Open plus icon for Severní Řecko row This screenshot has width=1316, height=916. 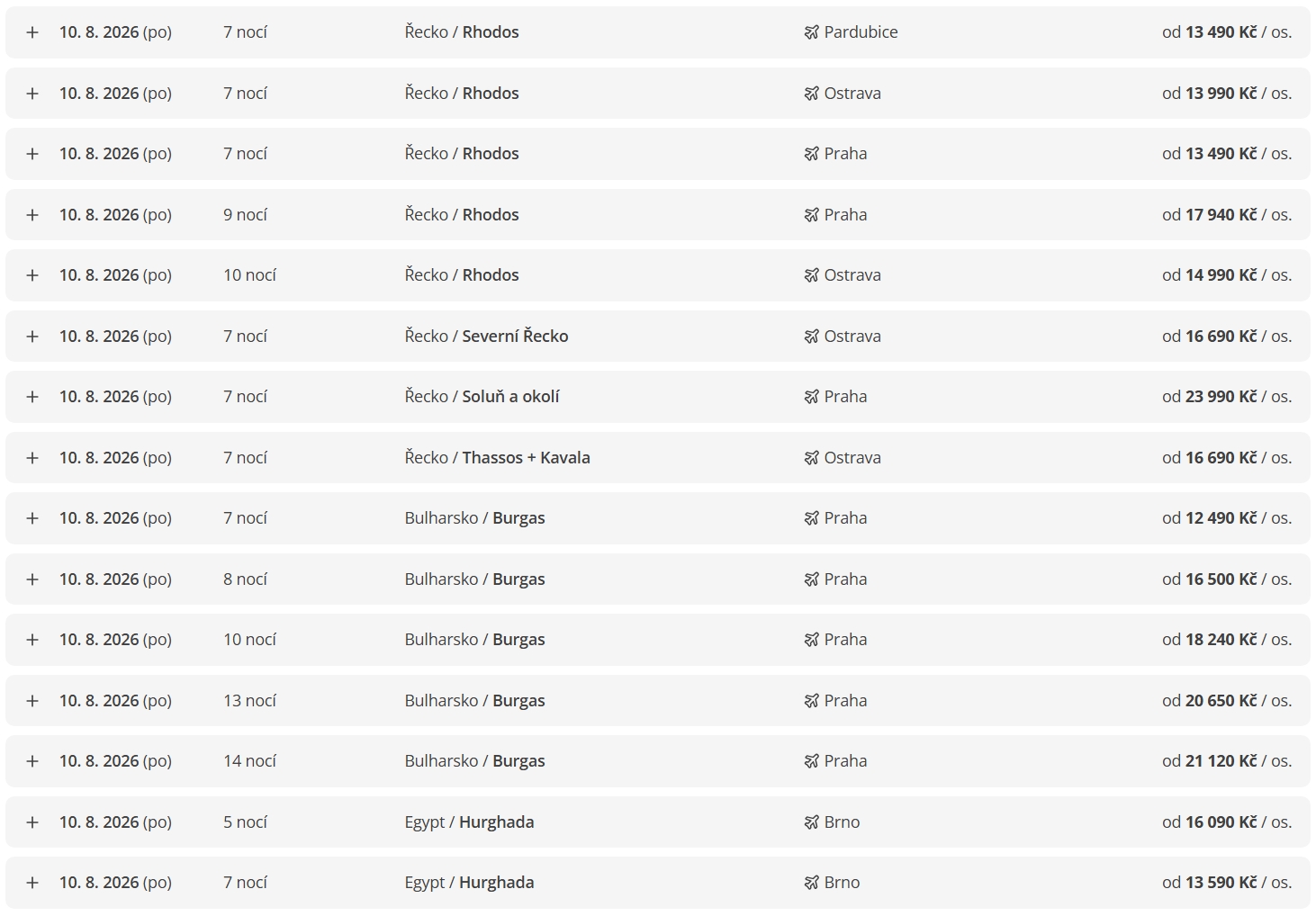tap(32, 337)
